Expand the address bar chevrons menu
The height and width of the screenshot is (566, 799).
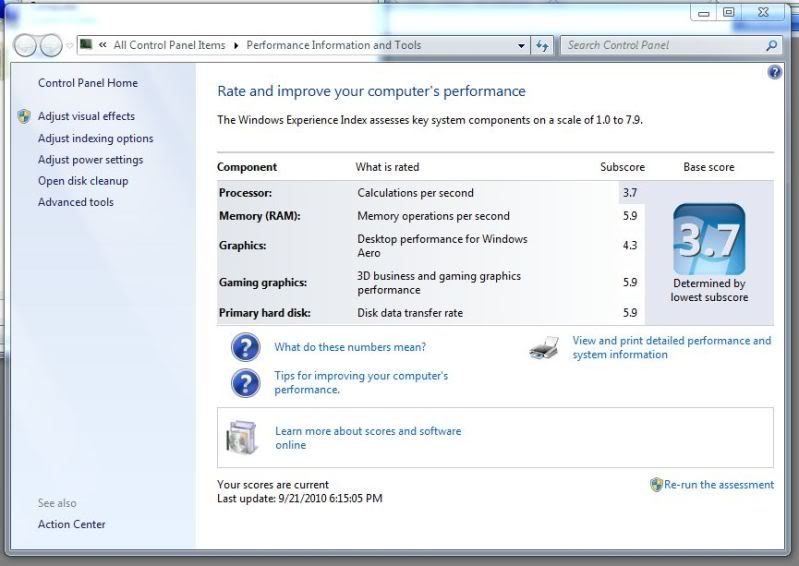(102, 45)
